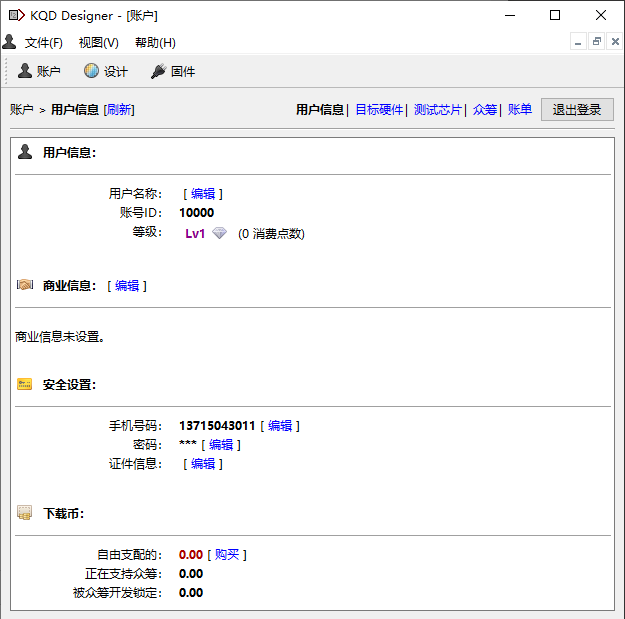Close the inner 账户 document window
Screen dimensions: 625x619
[x=615, y=41]
